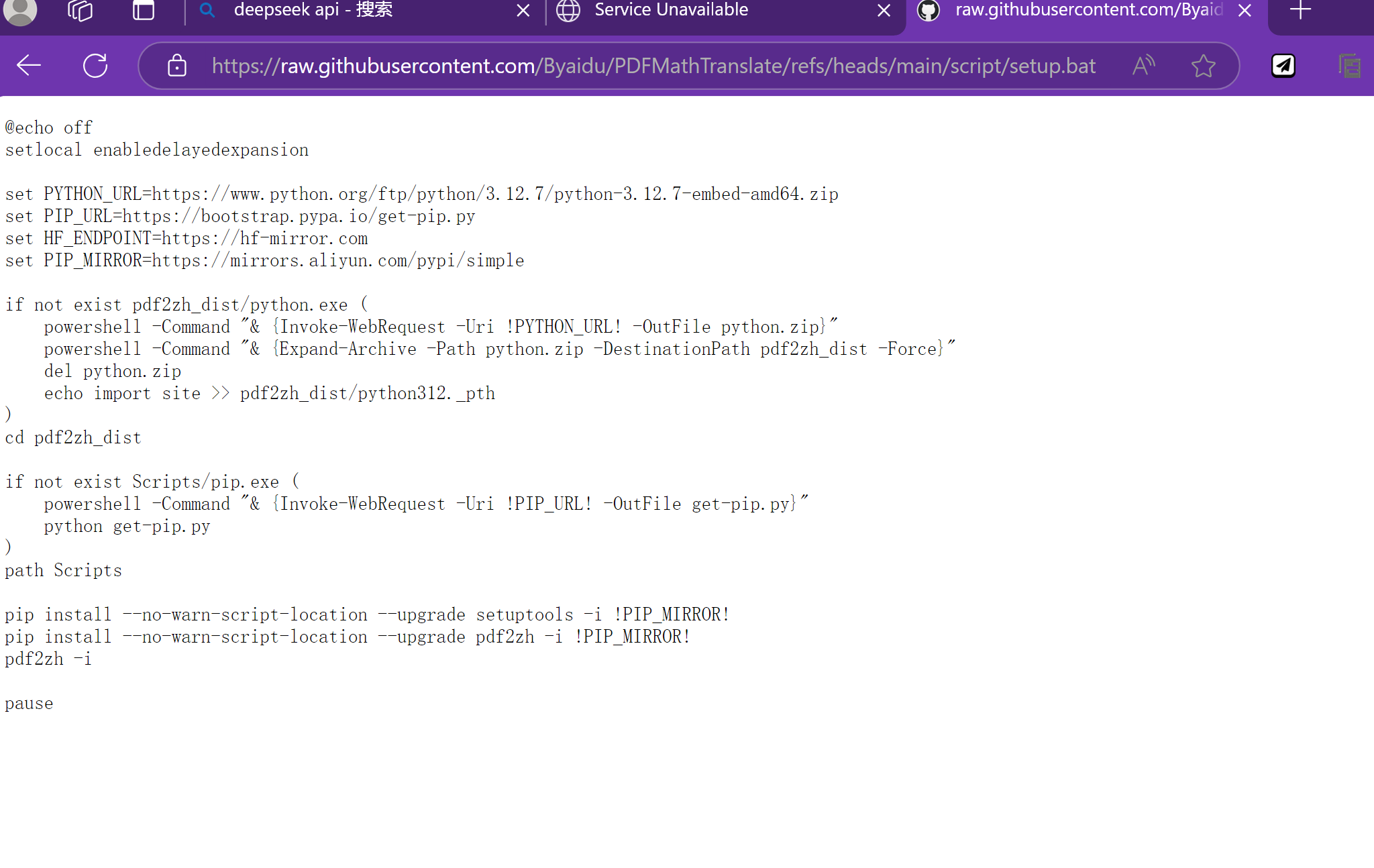Viewport: 1374px width, 868px height.
Task: Open a new tab with plus button
Action: (x=1300, y=11)
